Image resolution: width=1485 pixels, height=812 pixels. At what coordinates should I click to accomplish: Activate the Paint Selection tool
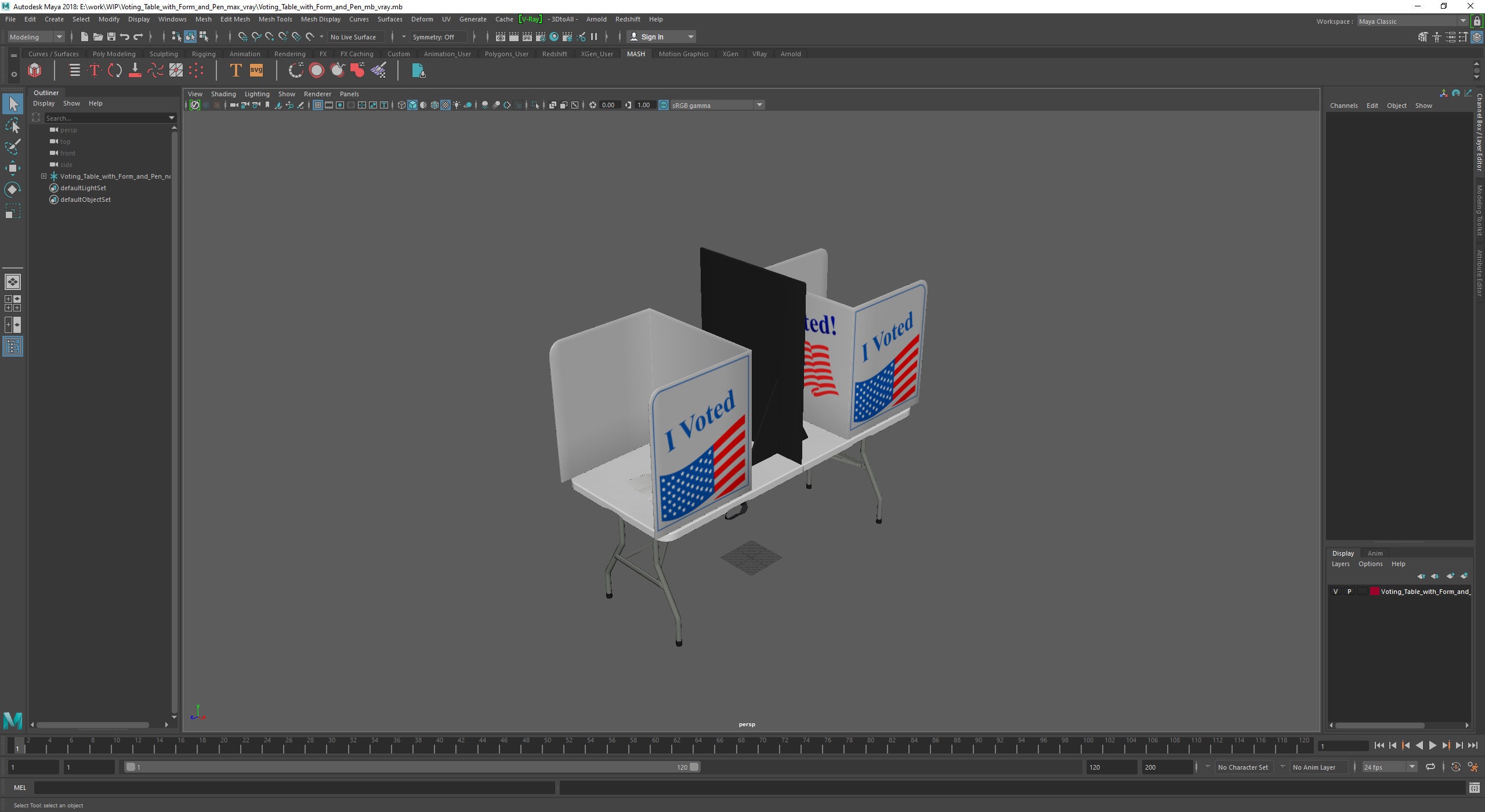click(13, 147)
